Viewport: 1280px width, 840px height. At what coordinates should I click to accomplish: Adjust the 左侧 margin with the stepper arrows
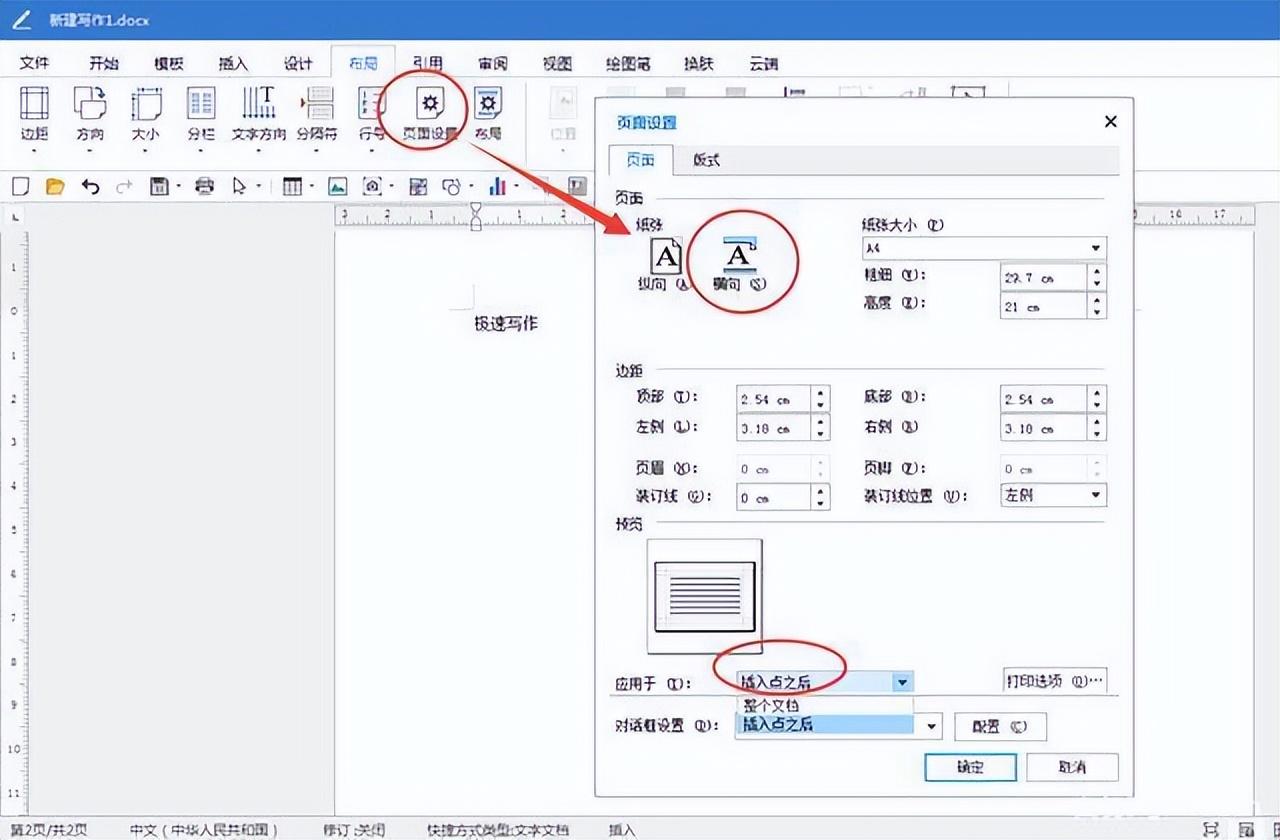[821, 428]
